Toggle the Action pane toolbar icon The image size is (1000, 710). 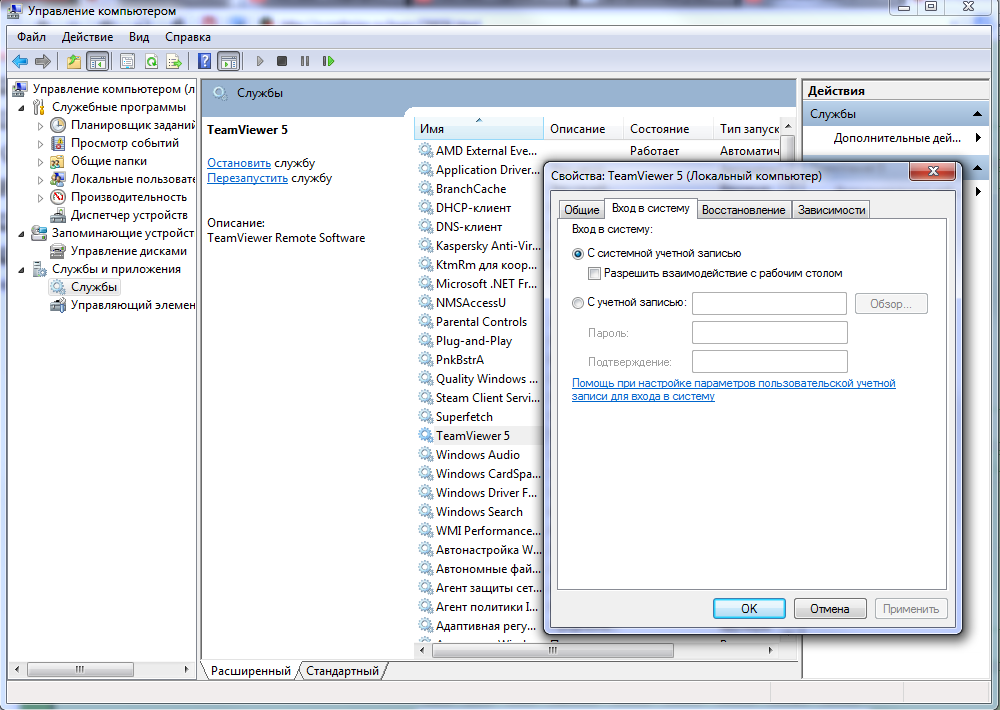coord(228,61)
